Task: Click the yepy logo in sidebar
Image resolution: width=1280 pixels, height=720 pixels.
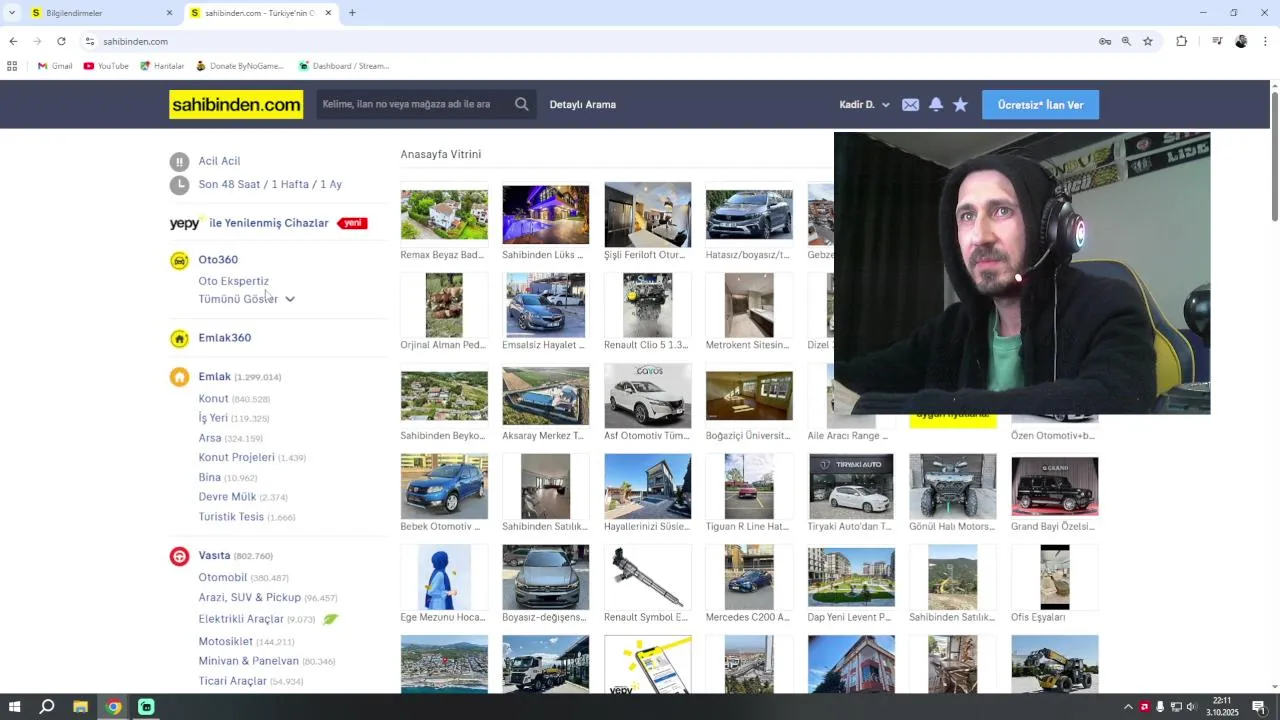Action: [185, 223]
